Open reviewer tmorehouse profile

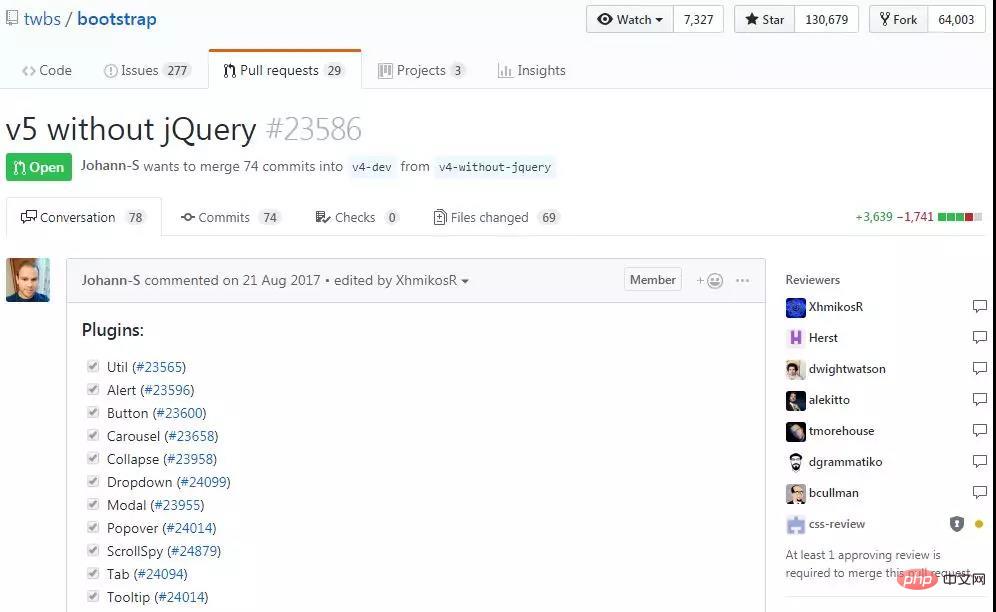[841, 431]
